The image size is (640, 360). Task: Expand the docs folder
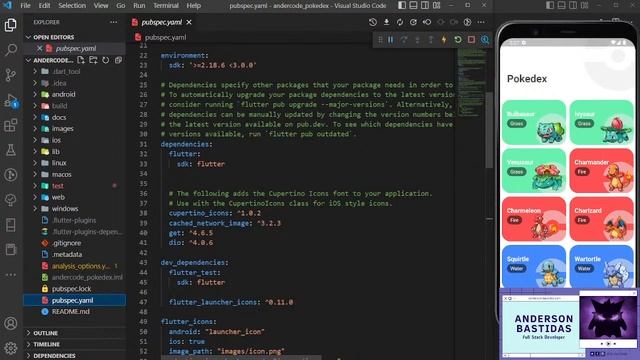(x=75, y=117)
